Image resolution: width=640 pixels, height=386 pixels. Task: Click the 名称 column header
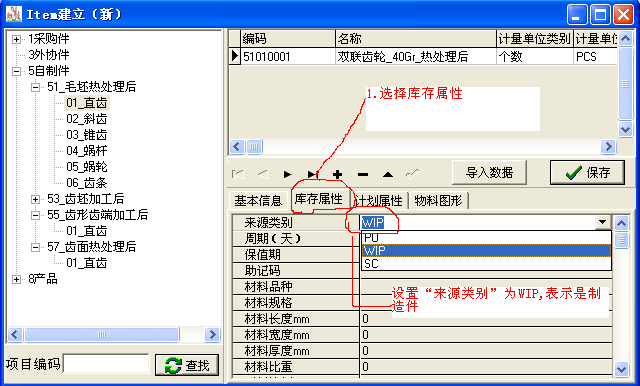[416, 39]
